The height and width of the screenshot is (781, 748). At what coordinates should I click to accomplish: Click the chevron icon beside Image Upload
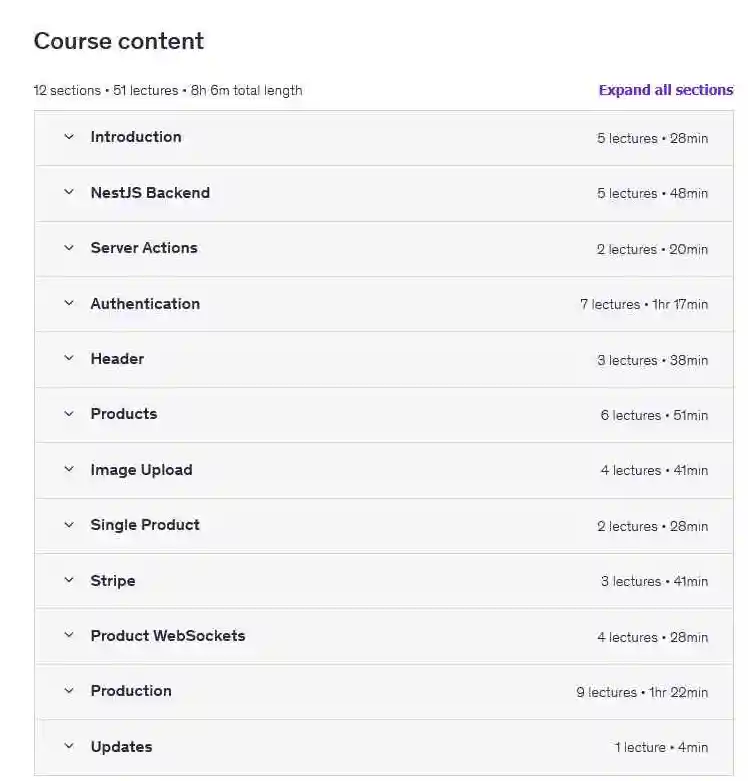pyautogui.click(x=69, y=469)
